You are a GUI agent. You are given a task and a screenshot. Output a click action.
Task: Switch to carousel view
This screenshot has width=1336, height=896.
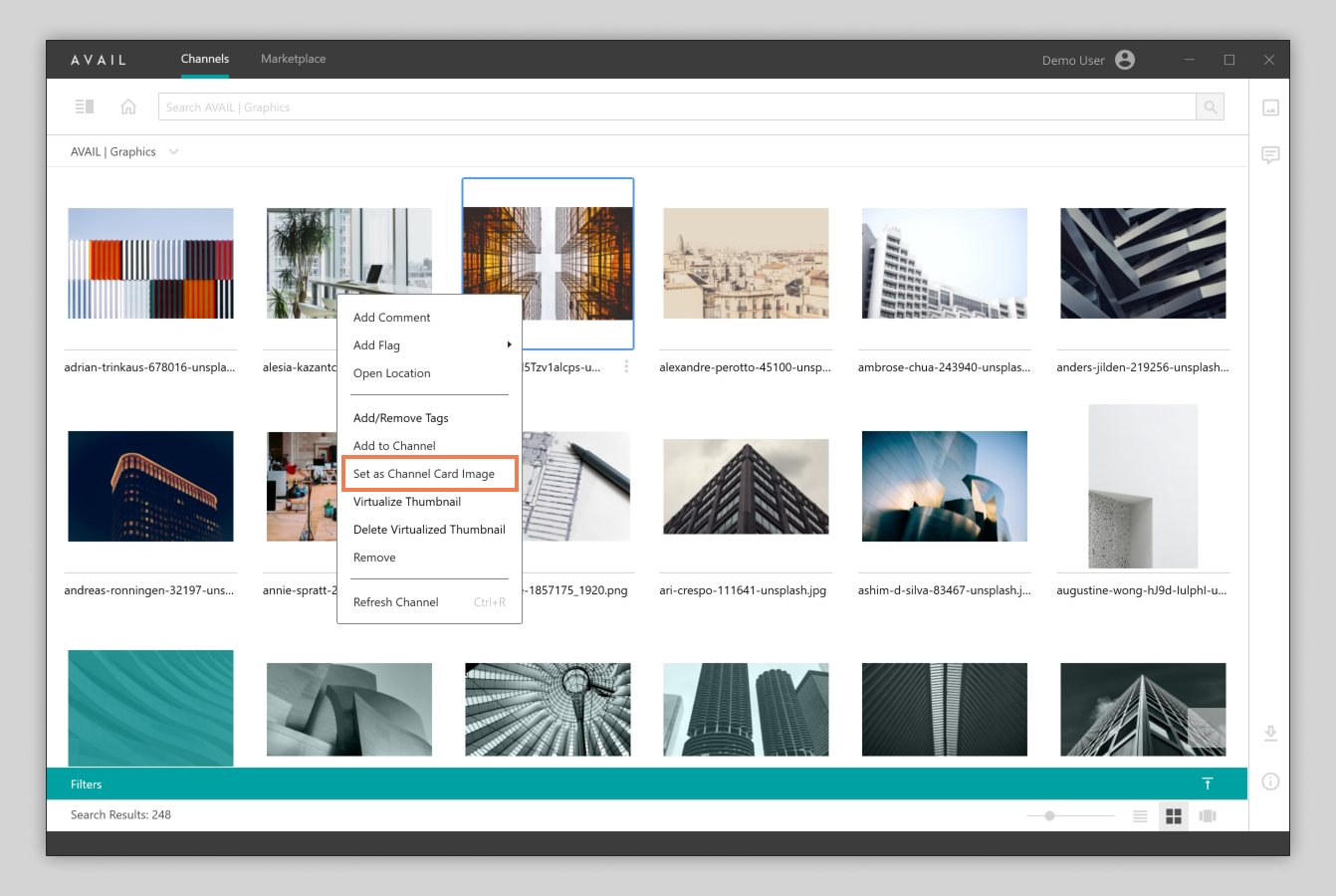1208,816
